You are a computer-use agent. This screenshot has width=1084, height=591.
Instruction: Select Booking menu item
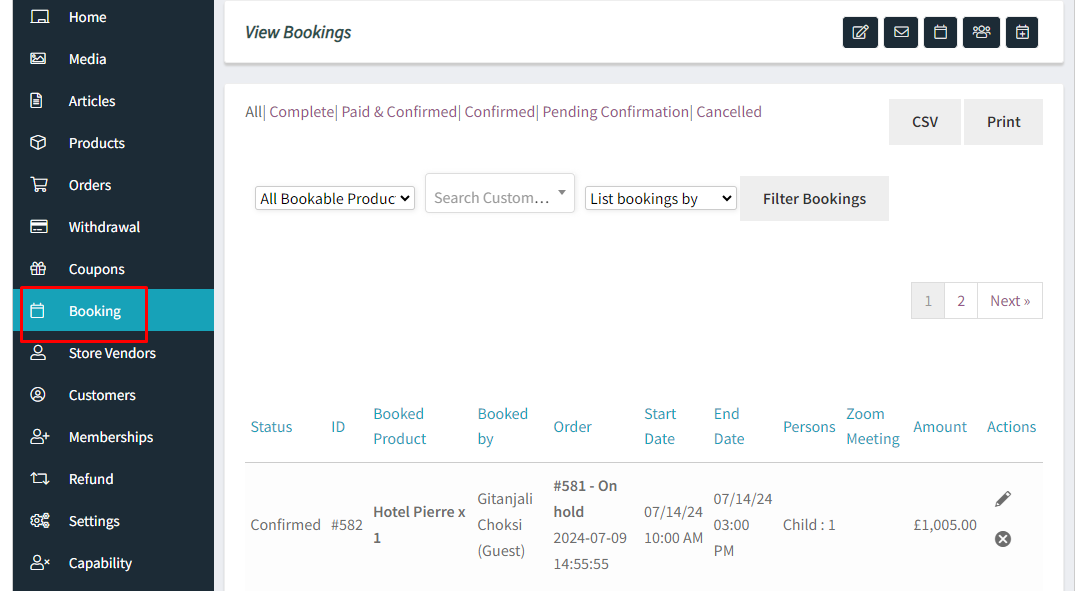(x=95, y=311)
